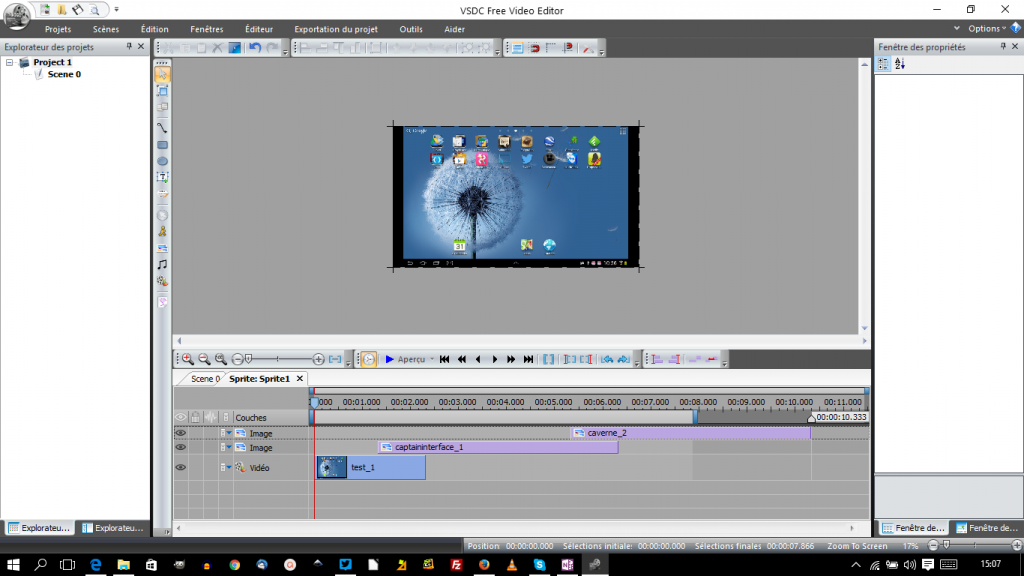Add text with the text tool

point(162,177)
